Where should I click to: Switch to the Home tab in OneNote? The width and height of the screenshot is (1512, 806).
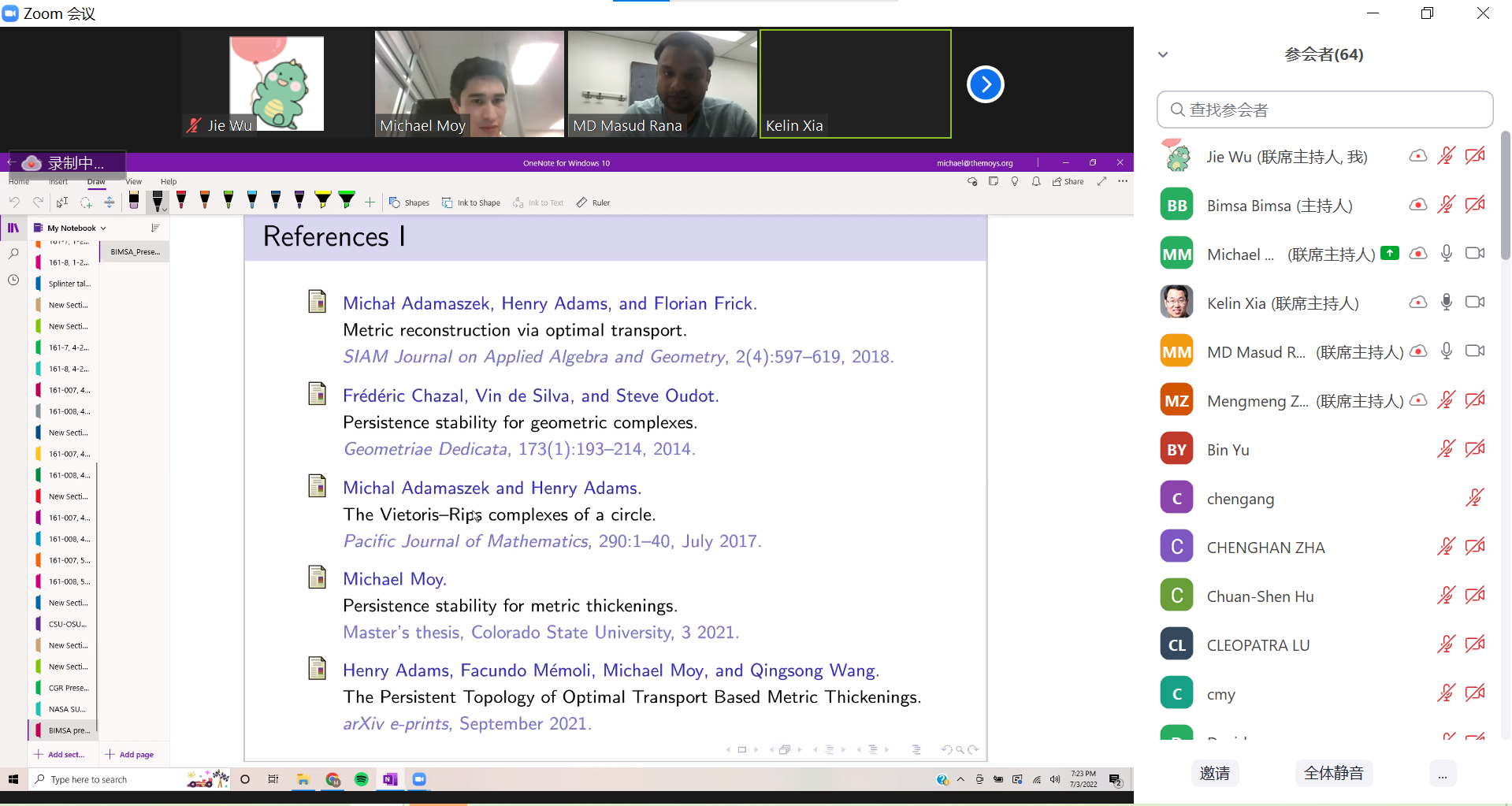(19, 181)
